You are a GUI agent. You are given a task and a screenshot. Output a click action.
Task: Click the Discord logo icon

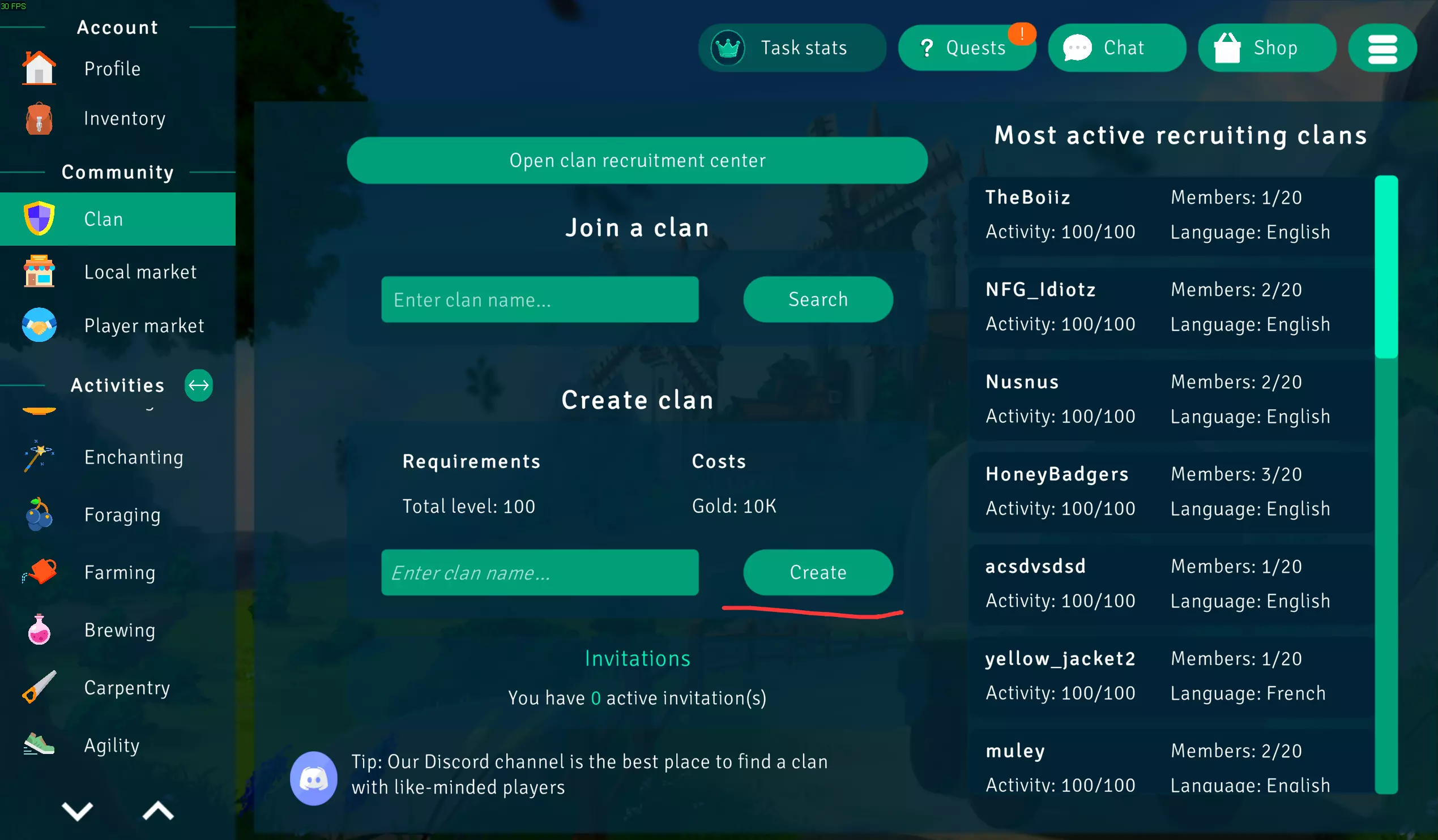313,778
